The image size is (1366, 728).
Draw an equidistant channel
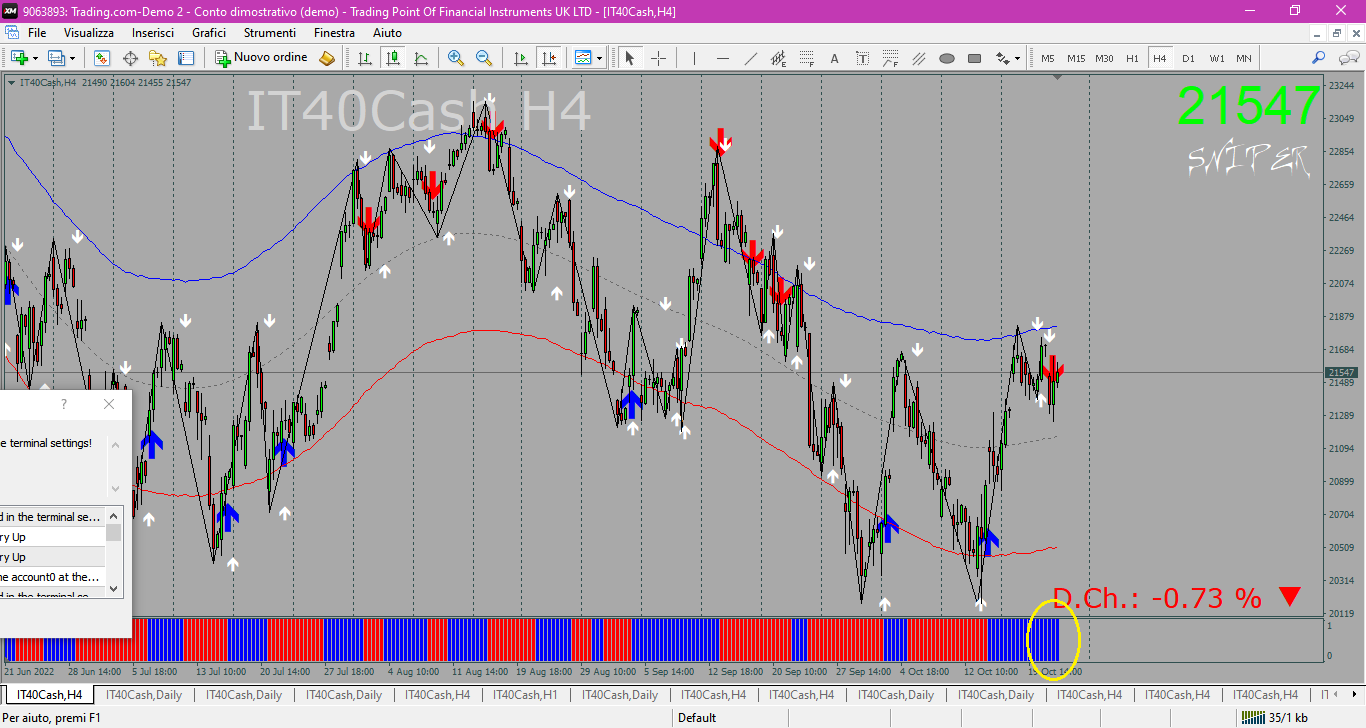[x=779, y=58]
